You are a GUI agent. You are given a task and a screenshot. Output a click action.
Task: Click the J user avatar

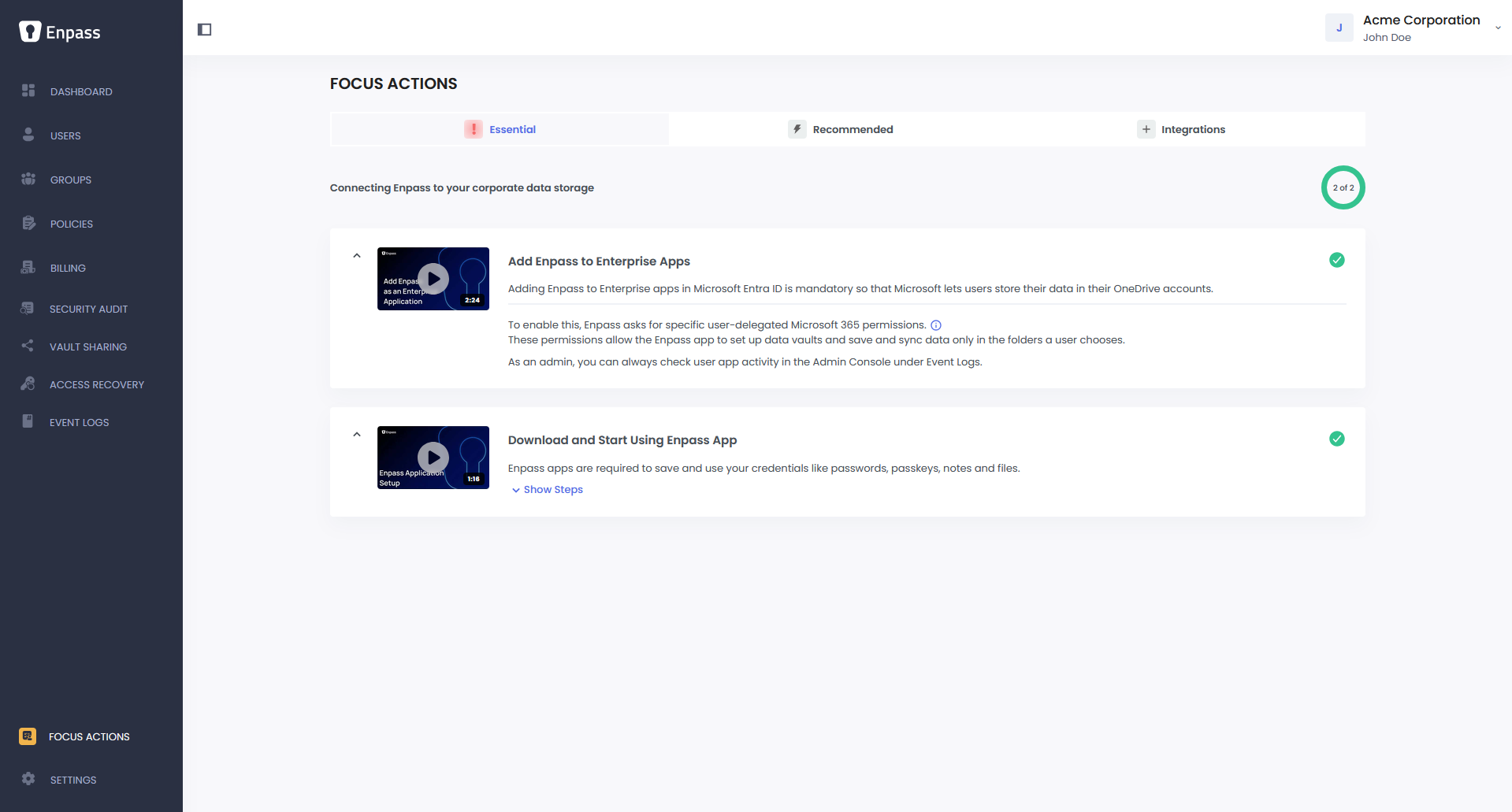tap(1339, 28)
